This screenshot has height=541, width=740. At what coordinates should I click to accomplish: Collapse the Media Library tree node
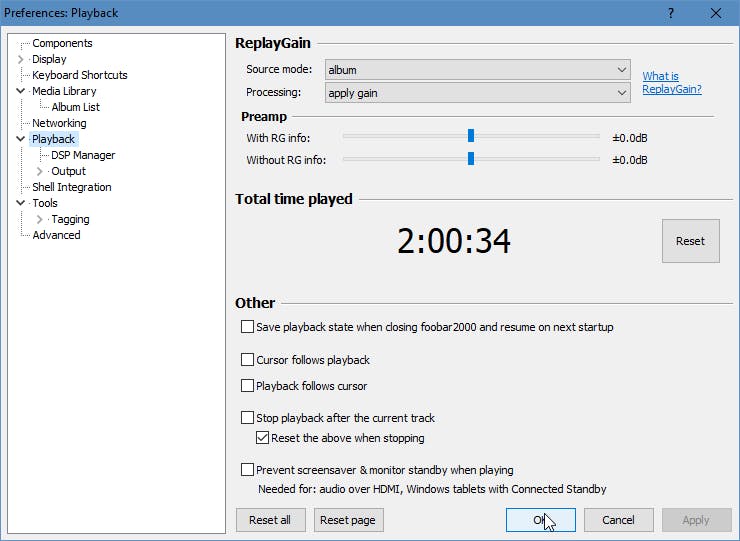(x=21, y=91)
